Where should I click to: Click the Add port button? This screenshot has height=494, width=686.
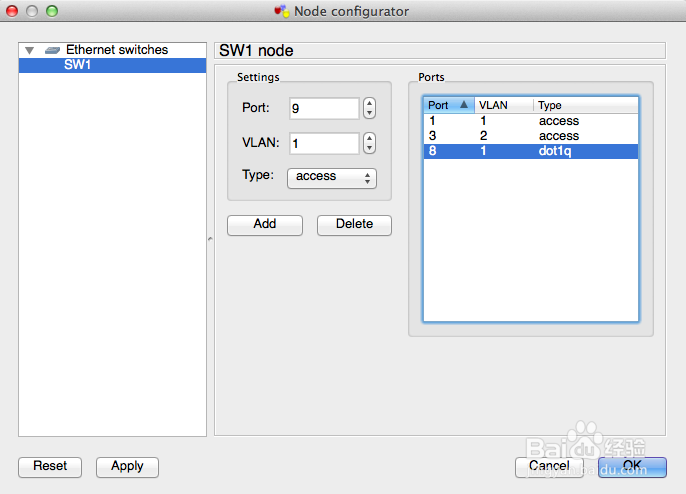(x=265, y=224)
